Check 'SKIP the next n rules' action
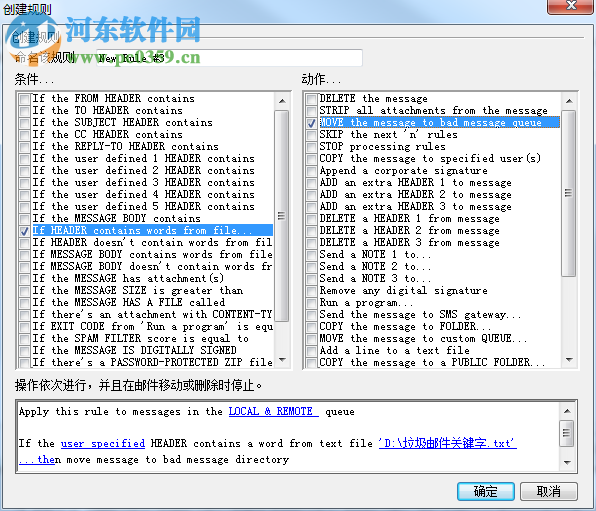Screen dimensions: 596x511 pyautogui.click(x=311, y=135)
